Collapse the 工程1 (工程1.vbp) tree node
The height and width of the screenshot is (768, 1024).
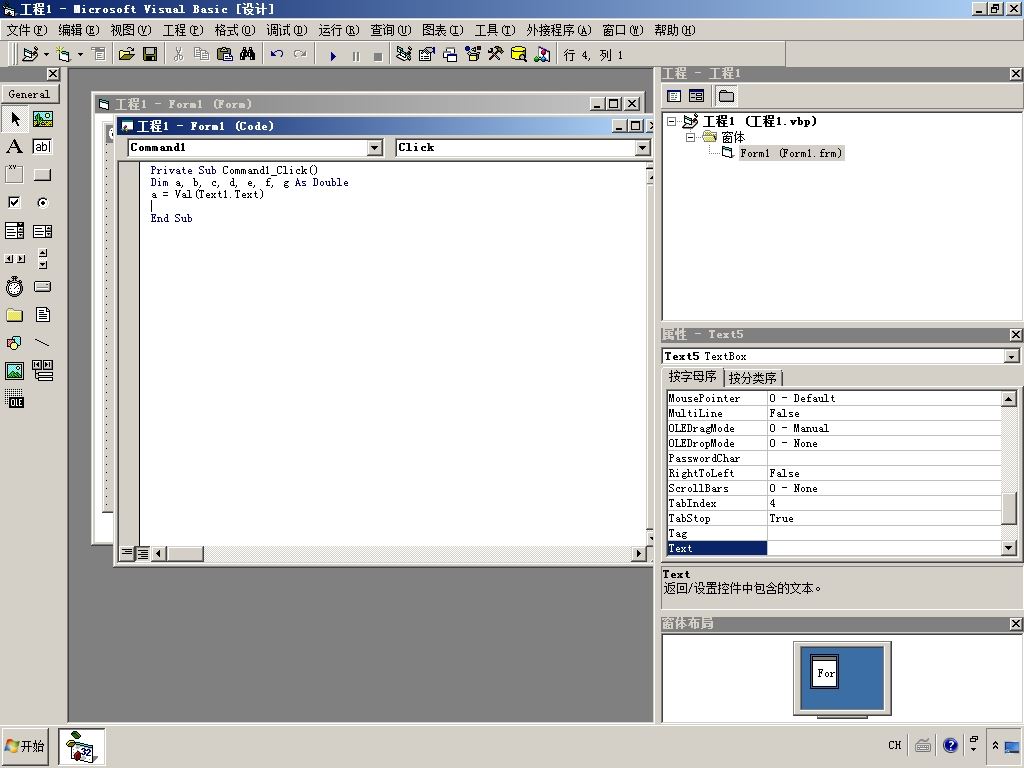671,121
